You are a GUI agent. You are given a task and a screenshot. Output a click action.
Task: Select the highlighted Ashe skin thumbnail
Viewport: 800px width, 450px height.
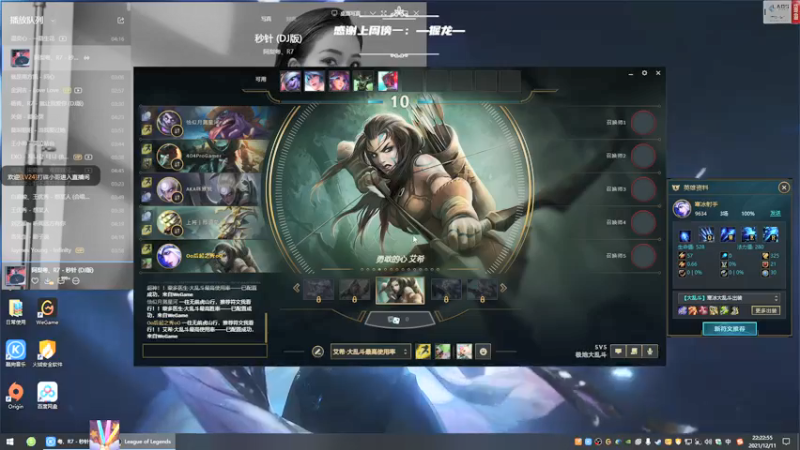[400, 290]
